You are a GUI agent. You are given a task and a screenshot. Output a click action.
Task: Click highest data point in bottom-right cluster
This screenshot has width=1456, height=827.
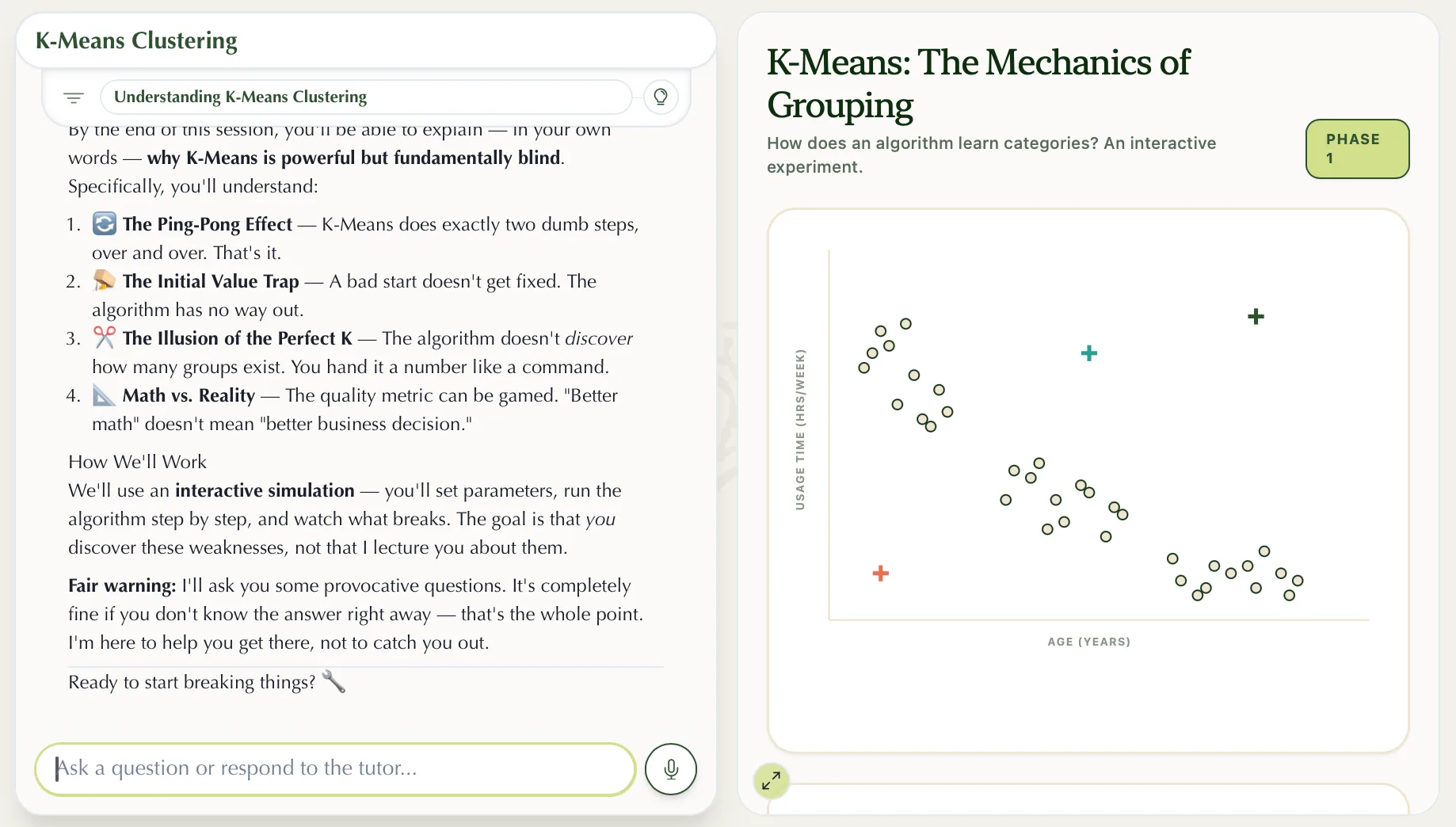click(x=1264, y=551)
